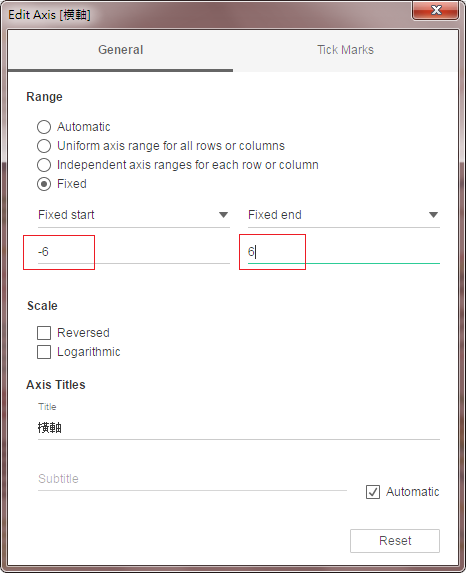Enable the Reversed scale checkbox
The height and width of the screenshot is (573, 466).
[44, 333]
